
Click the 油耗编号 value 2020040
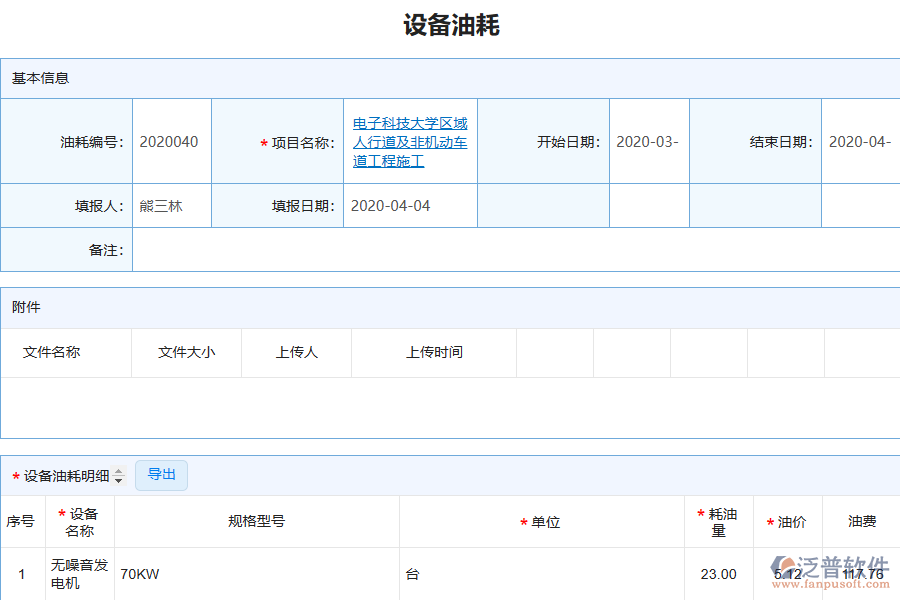click(171, 141)
